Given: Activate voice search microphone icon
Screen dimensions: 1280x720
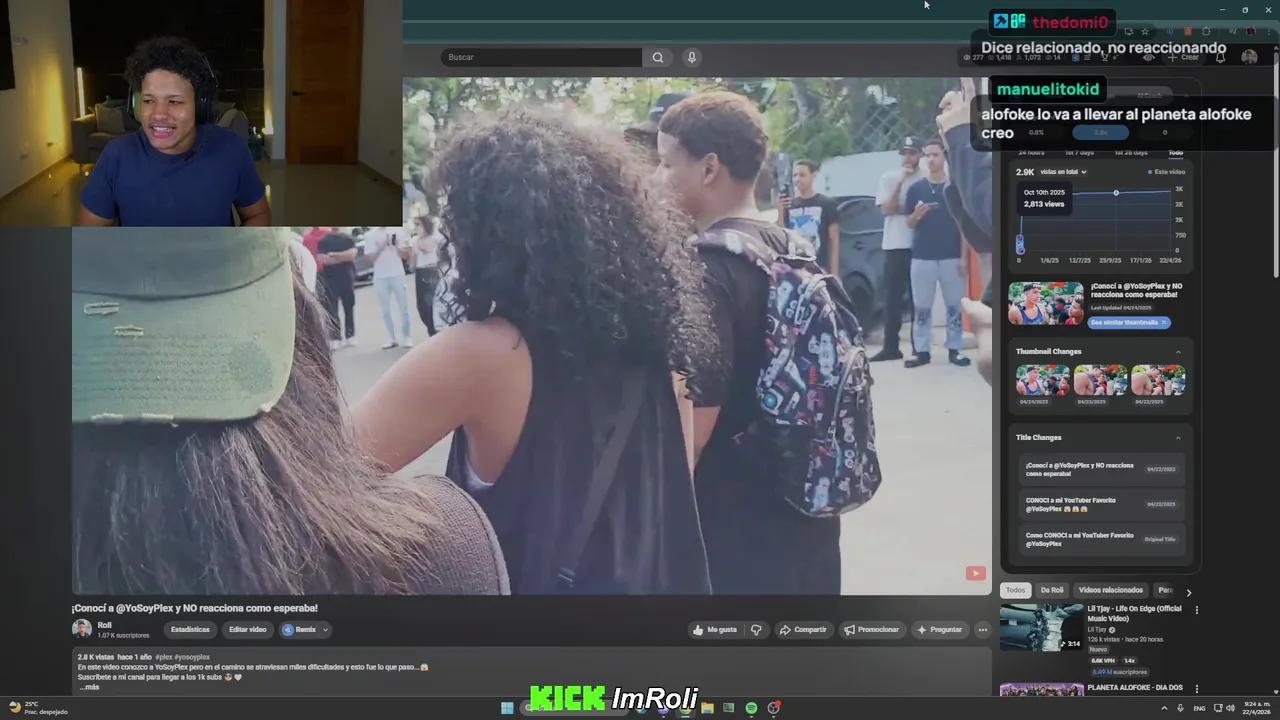Looking at the screenshot, I should (x=691, y=57).
